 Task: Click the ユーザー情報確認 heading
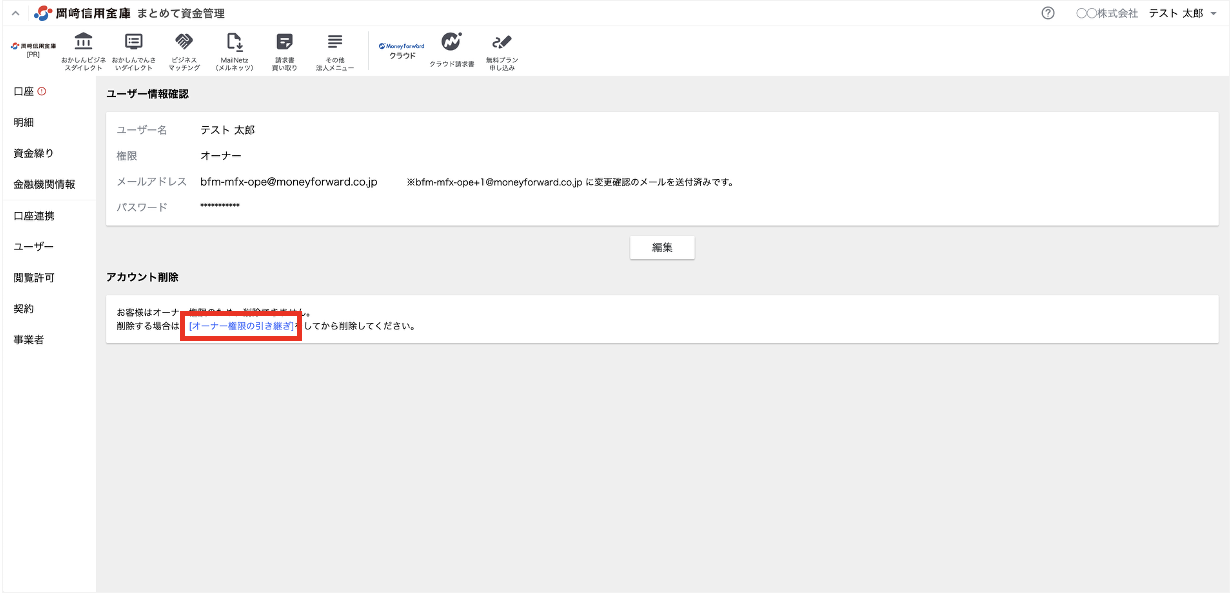(147, 94)
